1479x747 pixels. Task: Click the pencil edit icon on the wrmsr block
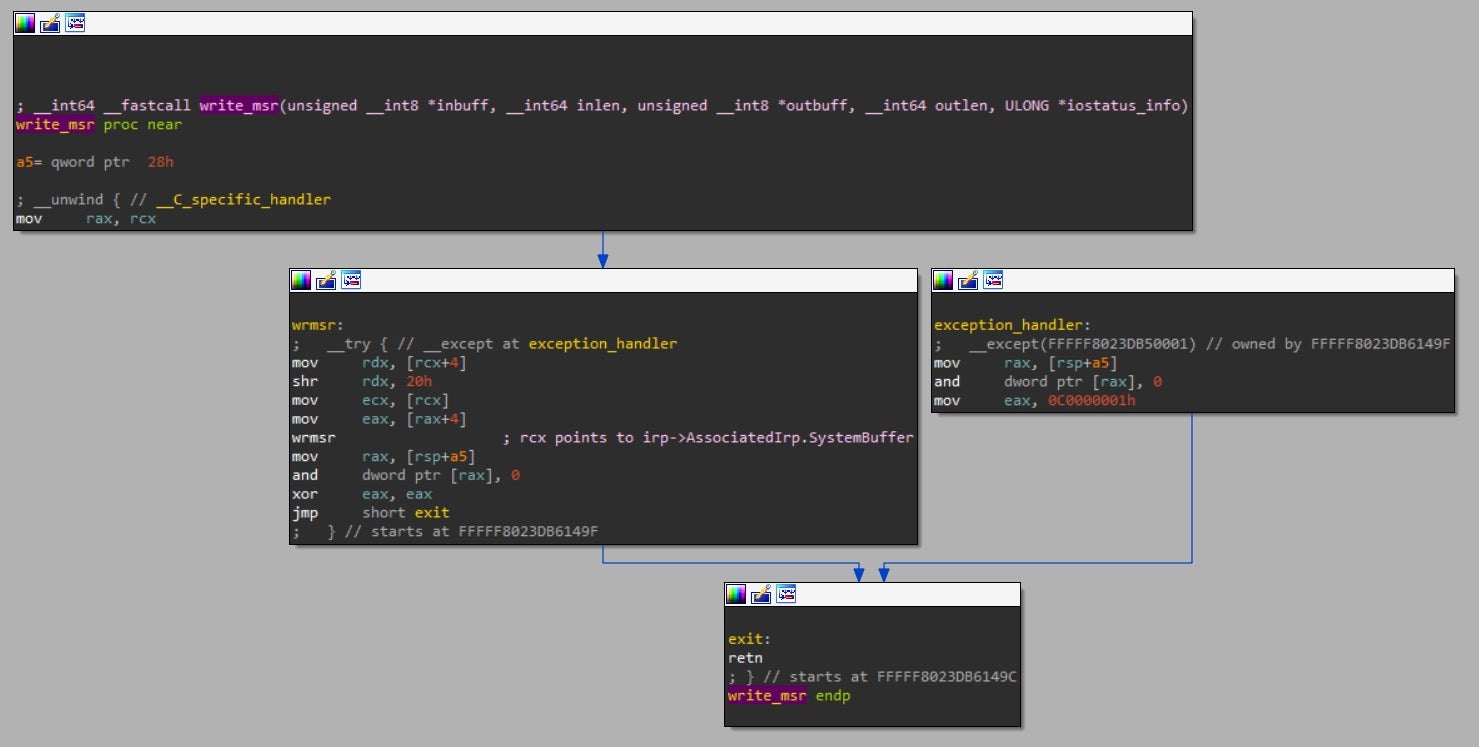click(326, 280)
